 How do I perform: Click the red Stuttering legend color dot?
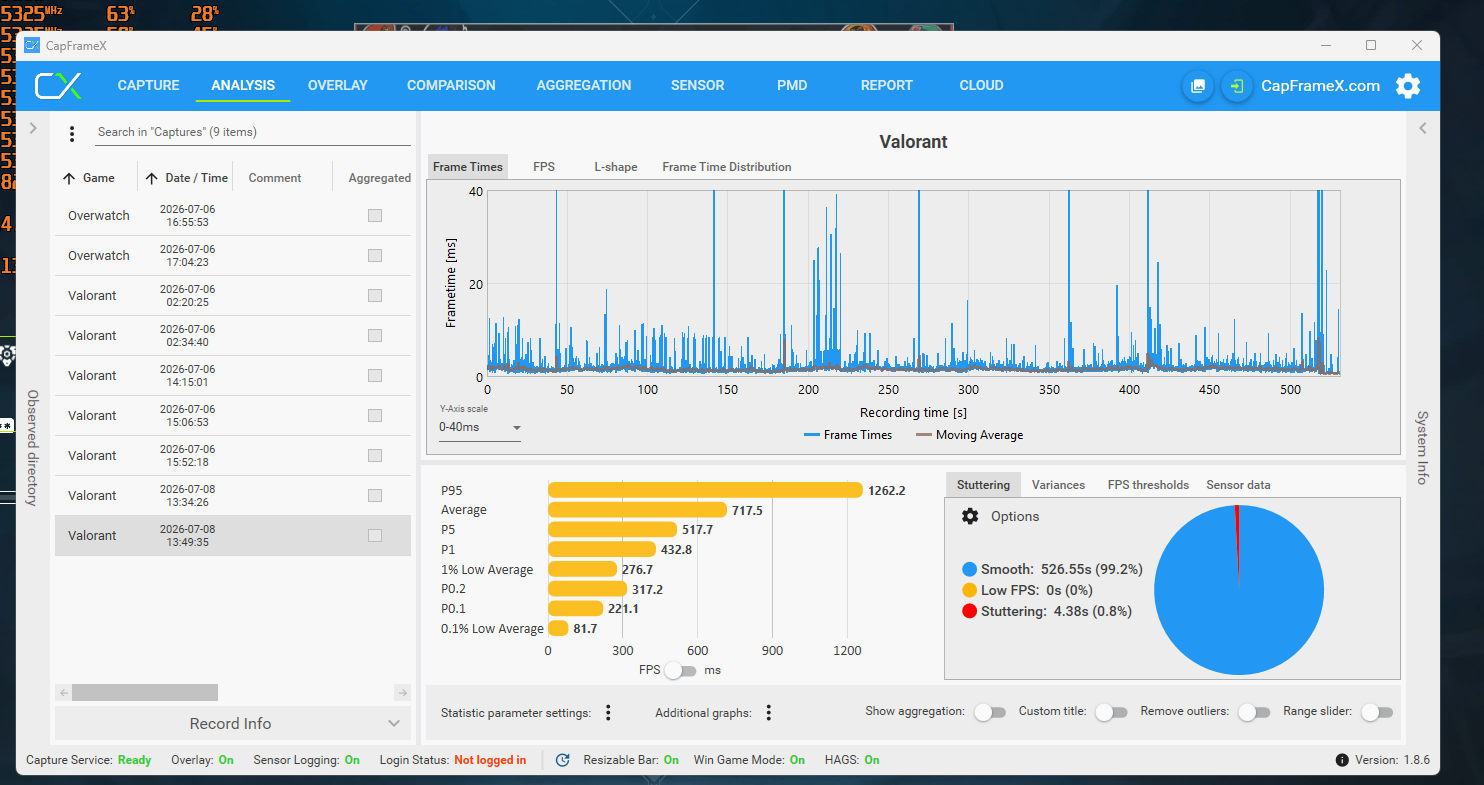[969, 611]
